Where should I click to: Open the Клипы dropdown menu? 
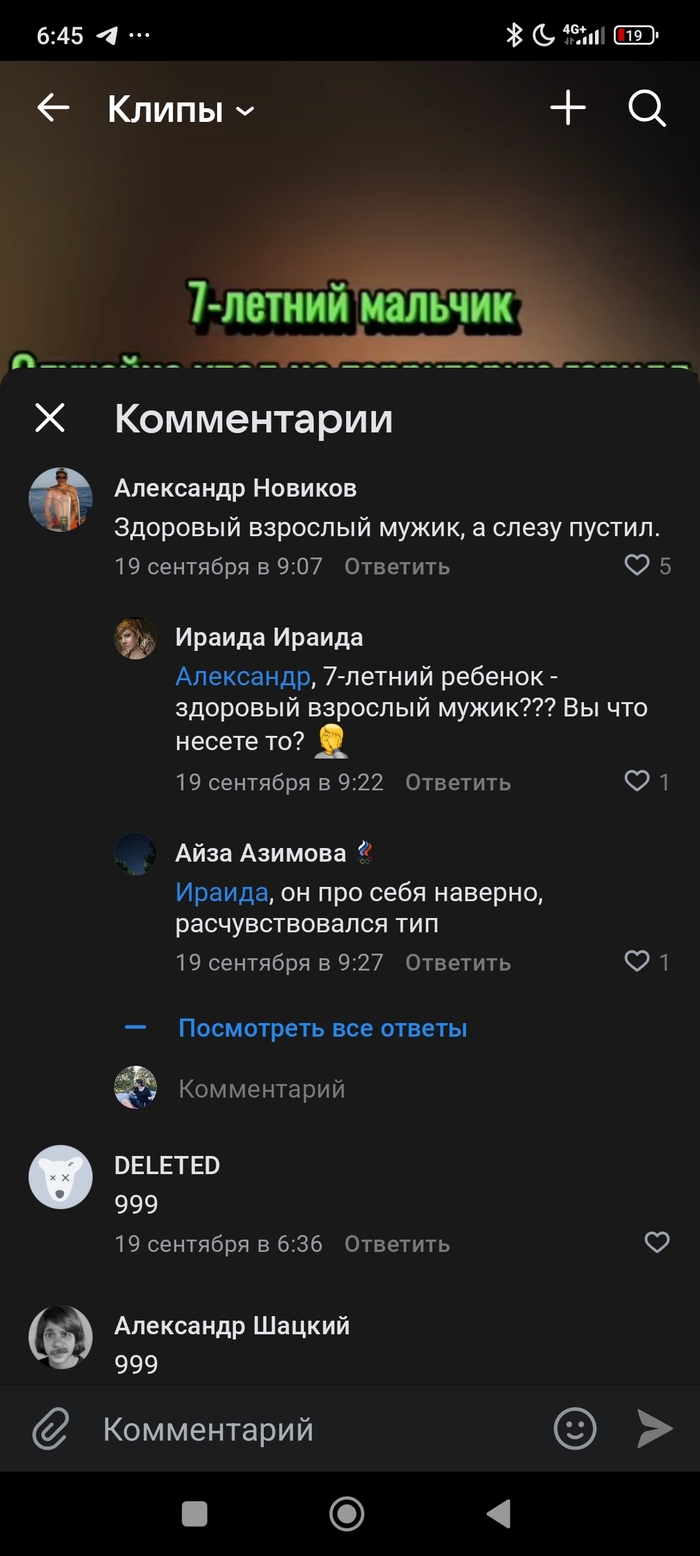[181, 109]
